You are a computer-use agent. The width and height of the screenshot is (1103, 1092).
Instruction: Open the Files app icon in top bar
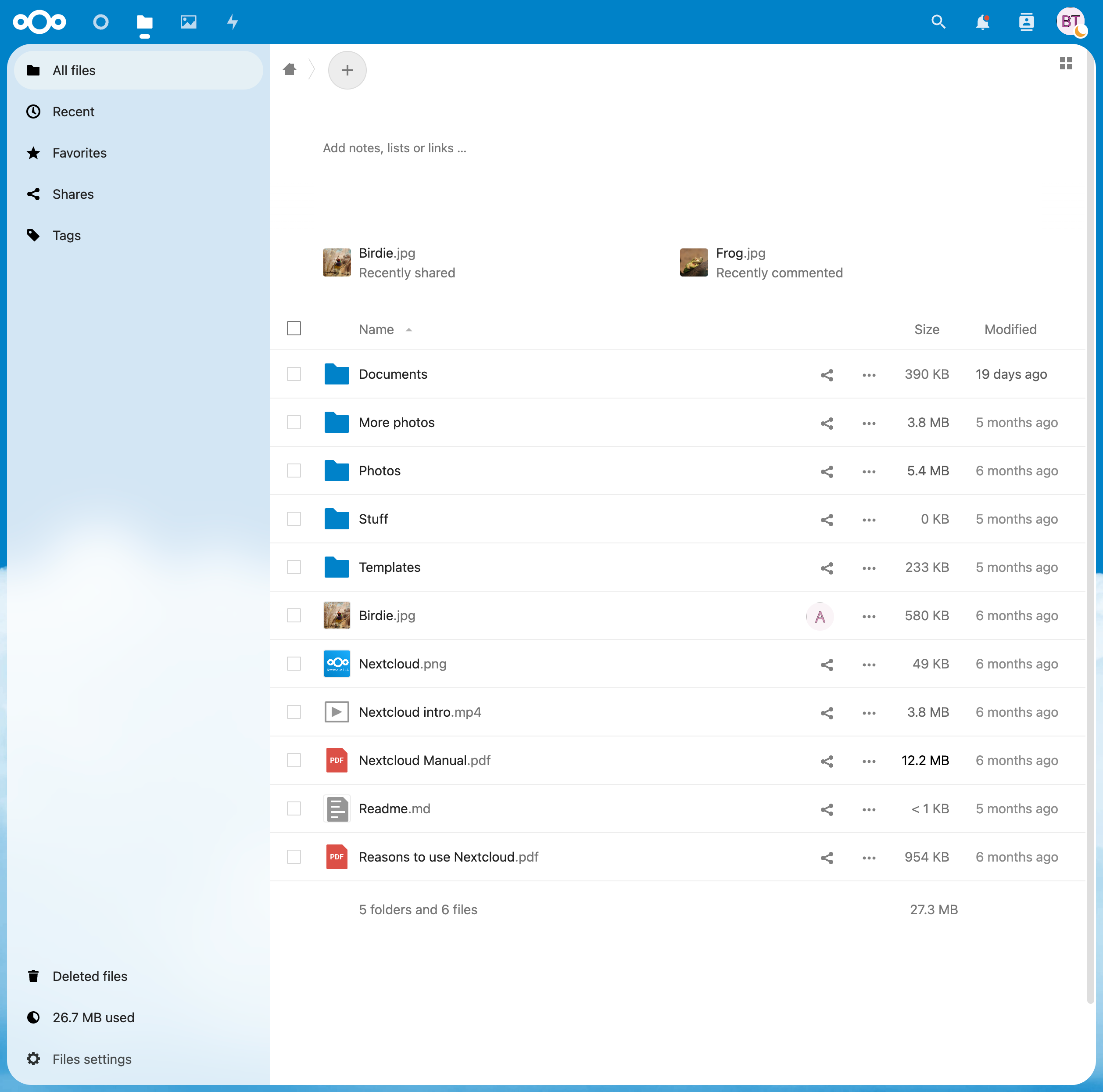pos(144,22)
